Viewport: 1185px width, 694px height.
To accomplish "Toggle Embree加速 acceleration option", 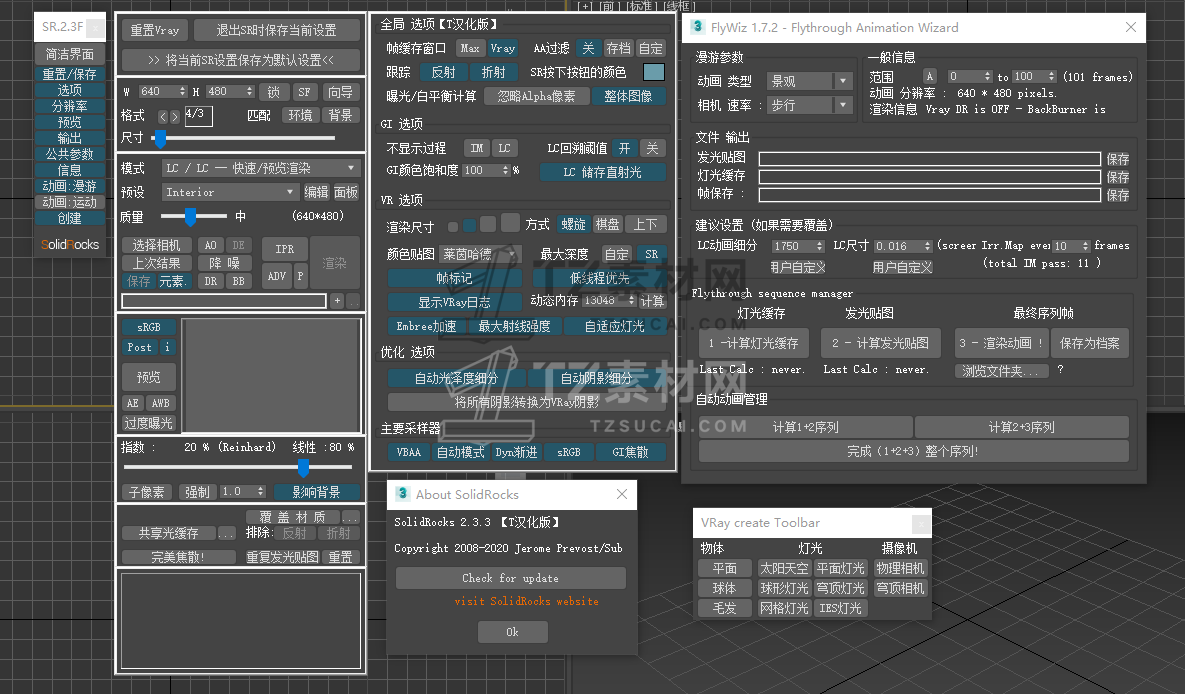I will click(425, 326).
